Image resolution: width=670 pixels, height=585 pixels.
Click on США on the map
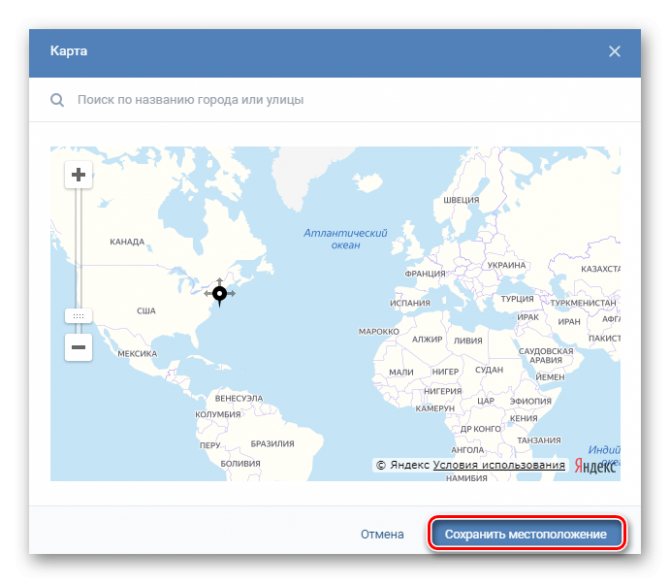click(146, 311)
